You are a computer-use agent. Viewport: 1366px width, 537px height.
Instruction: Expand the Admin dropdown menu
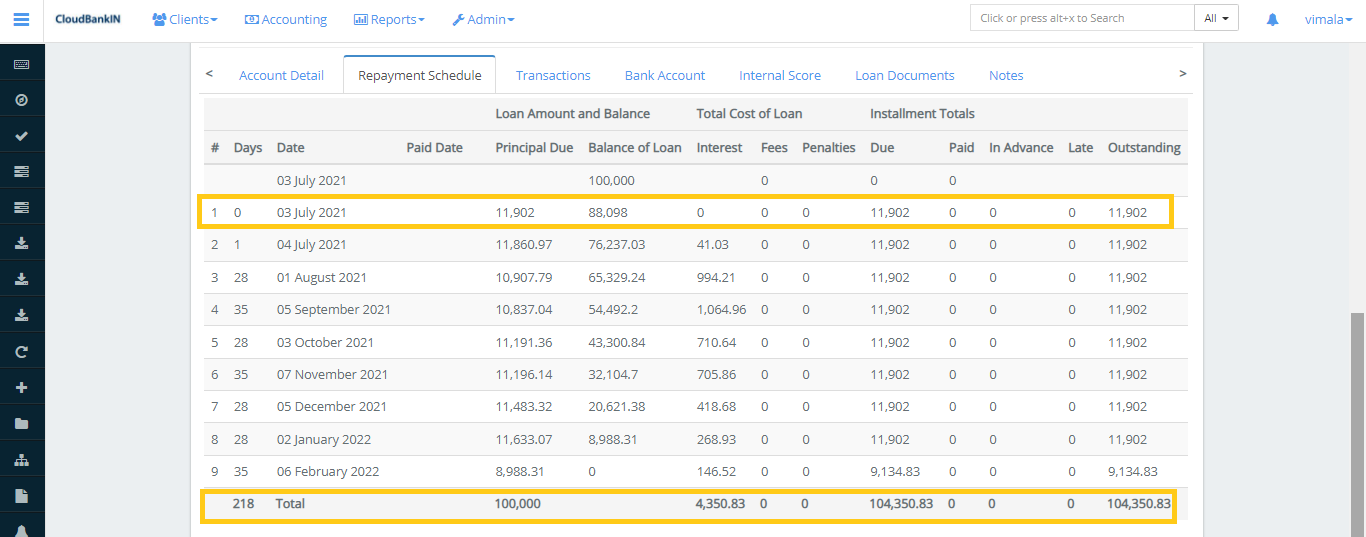pos(483,20)
